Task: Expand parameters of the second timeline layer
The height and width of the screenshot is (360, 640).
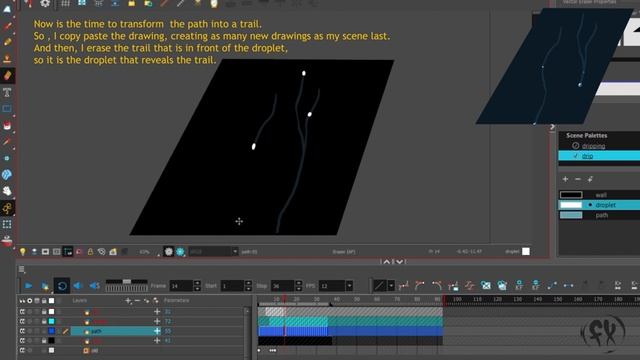Action: pos(157,322)
